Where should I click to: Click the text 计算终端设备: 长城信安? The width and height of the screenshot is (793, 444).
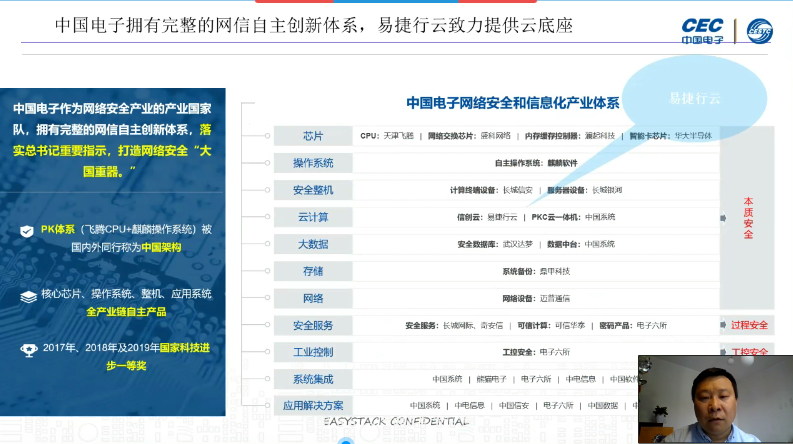point(491,190)
